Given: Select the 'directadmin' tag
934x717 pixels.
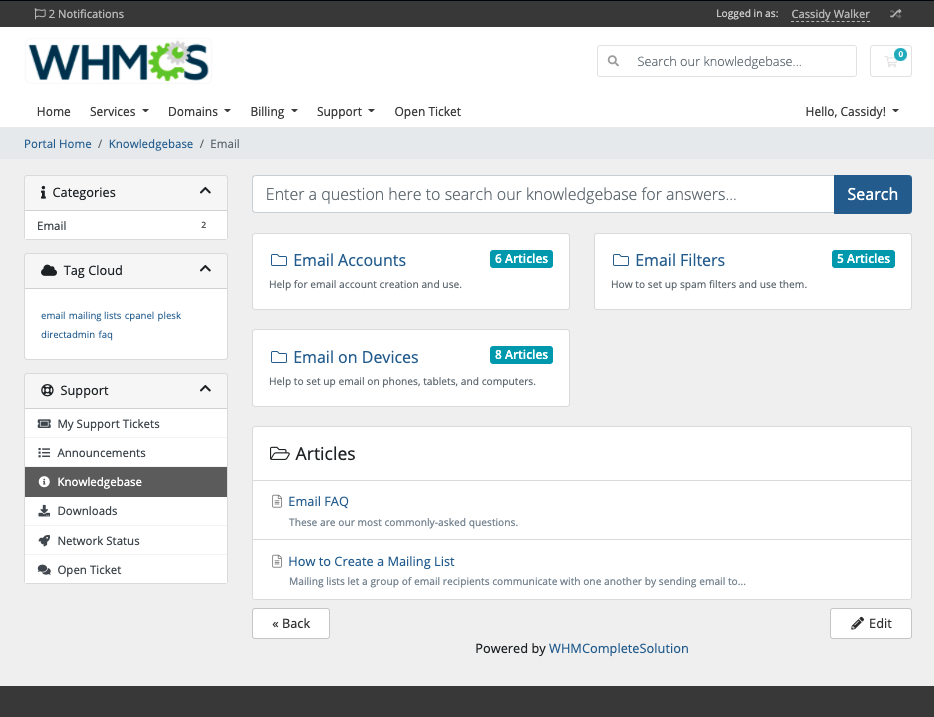Looking at the screenshot, I should point(68,334).
